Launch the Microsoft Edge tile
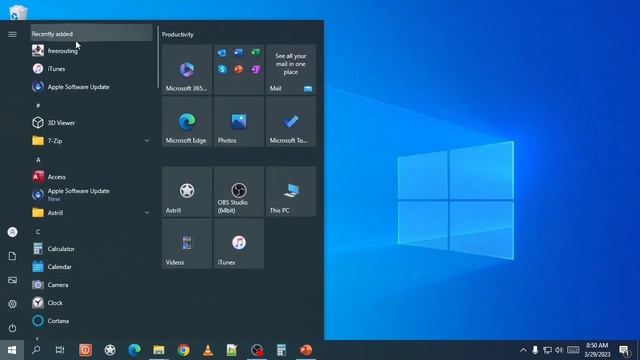 pos(187,122)
